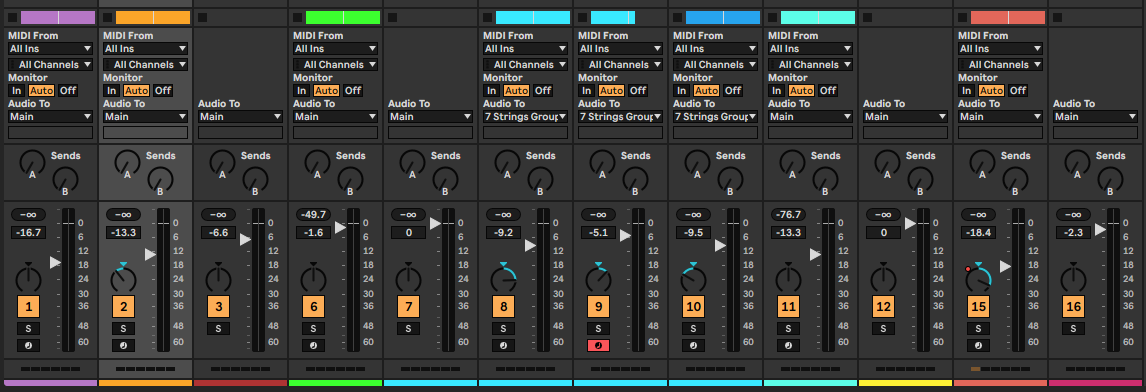This screenshot has width=1146, height=392.
Task: Open the Audio To Main dropdown on track 7
Action: [430, 116]
